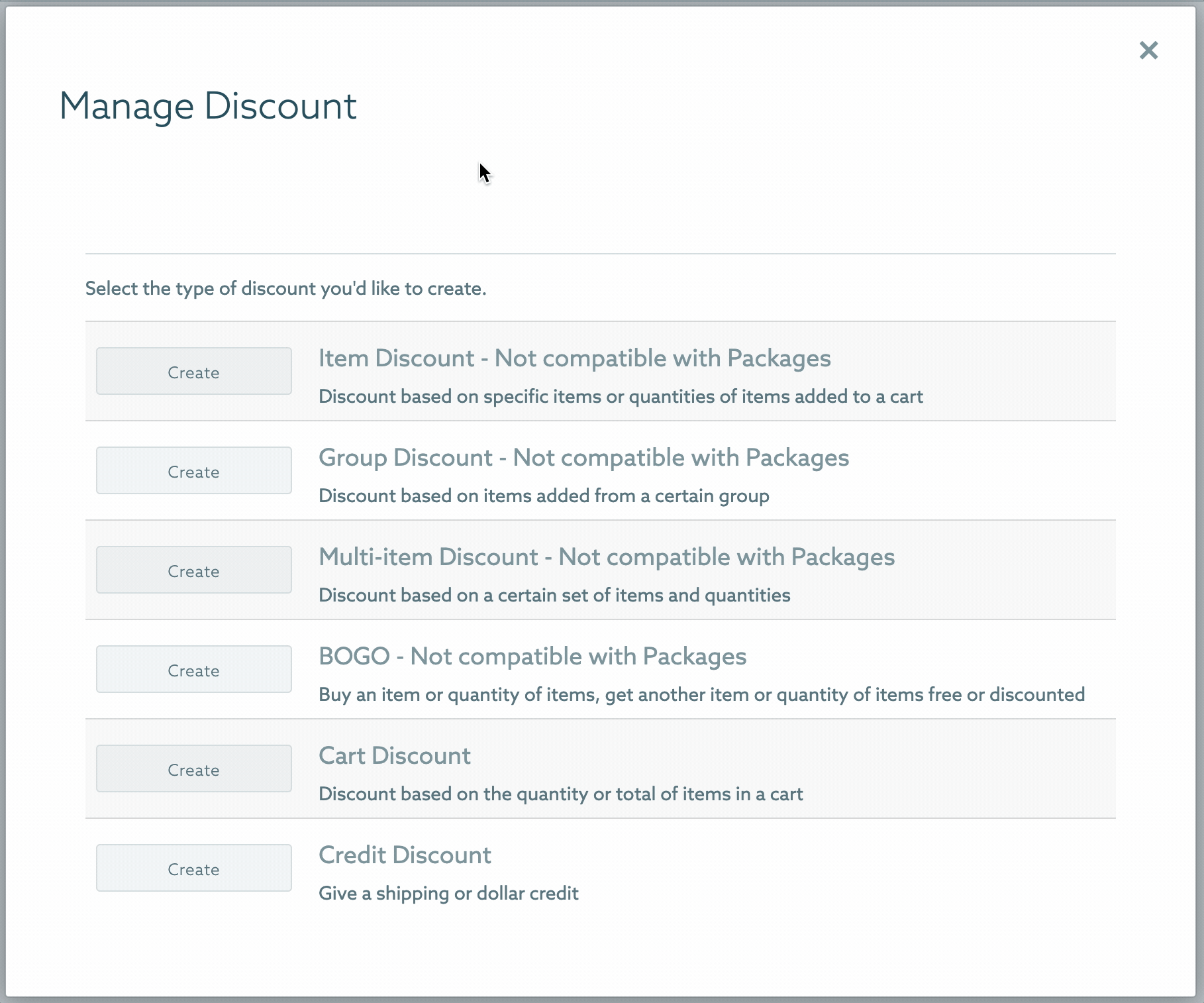This screenshot has width=1204, height=1003.
Task: Create a Multi-item Discount
Action: 194,570
